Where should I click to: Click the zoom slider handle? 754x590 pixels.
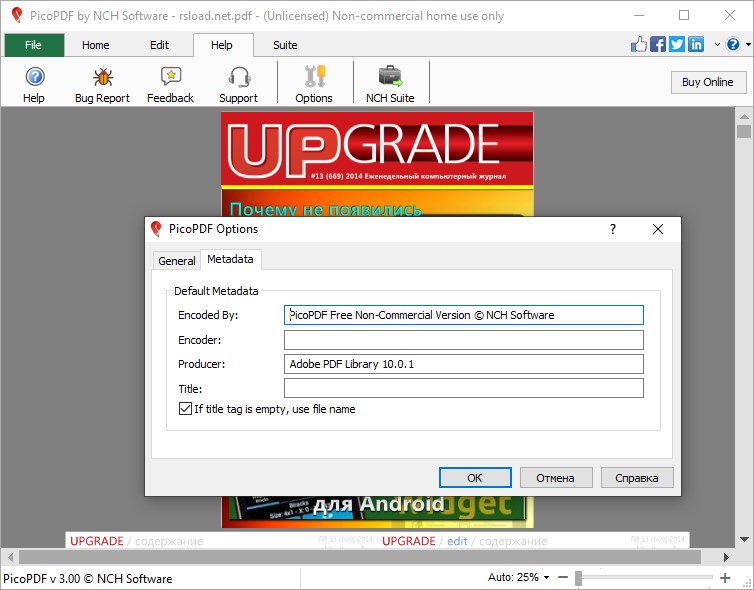point(578,577)
